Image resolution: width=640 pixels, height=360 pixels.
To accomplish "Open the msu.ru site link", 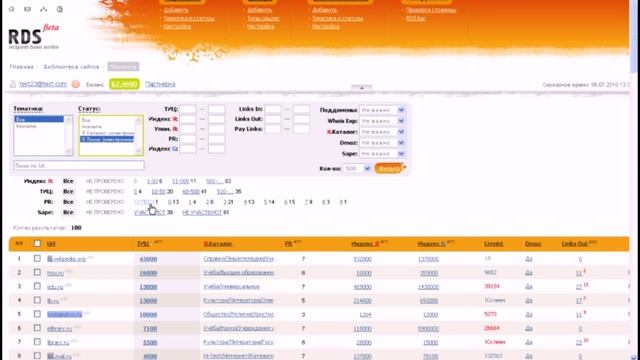I will coord(56,273).
